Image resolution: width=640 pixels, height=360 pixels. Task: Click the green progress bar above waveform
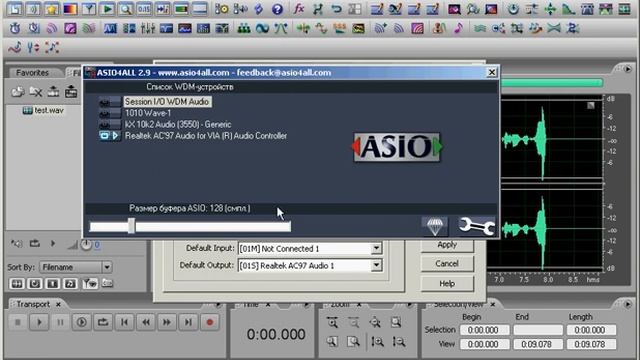[552, 83]
